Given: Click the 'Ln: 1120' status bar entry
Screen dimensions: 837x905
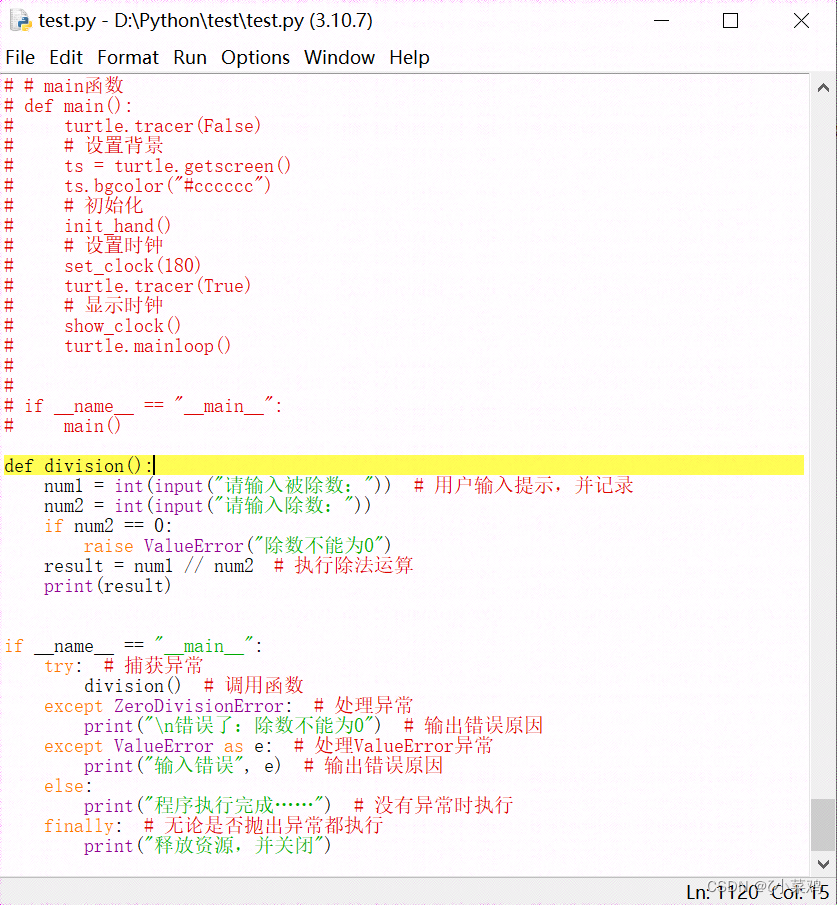Looking at the screenshot, I should pyautogui.click(x=722, y=892).
